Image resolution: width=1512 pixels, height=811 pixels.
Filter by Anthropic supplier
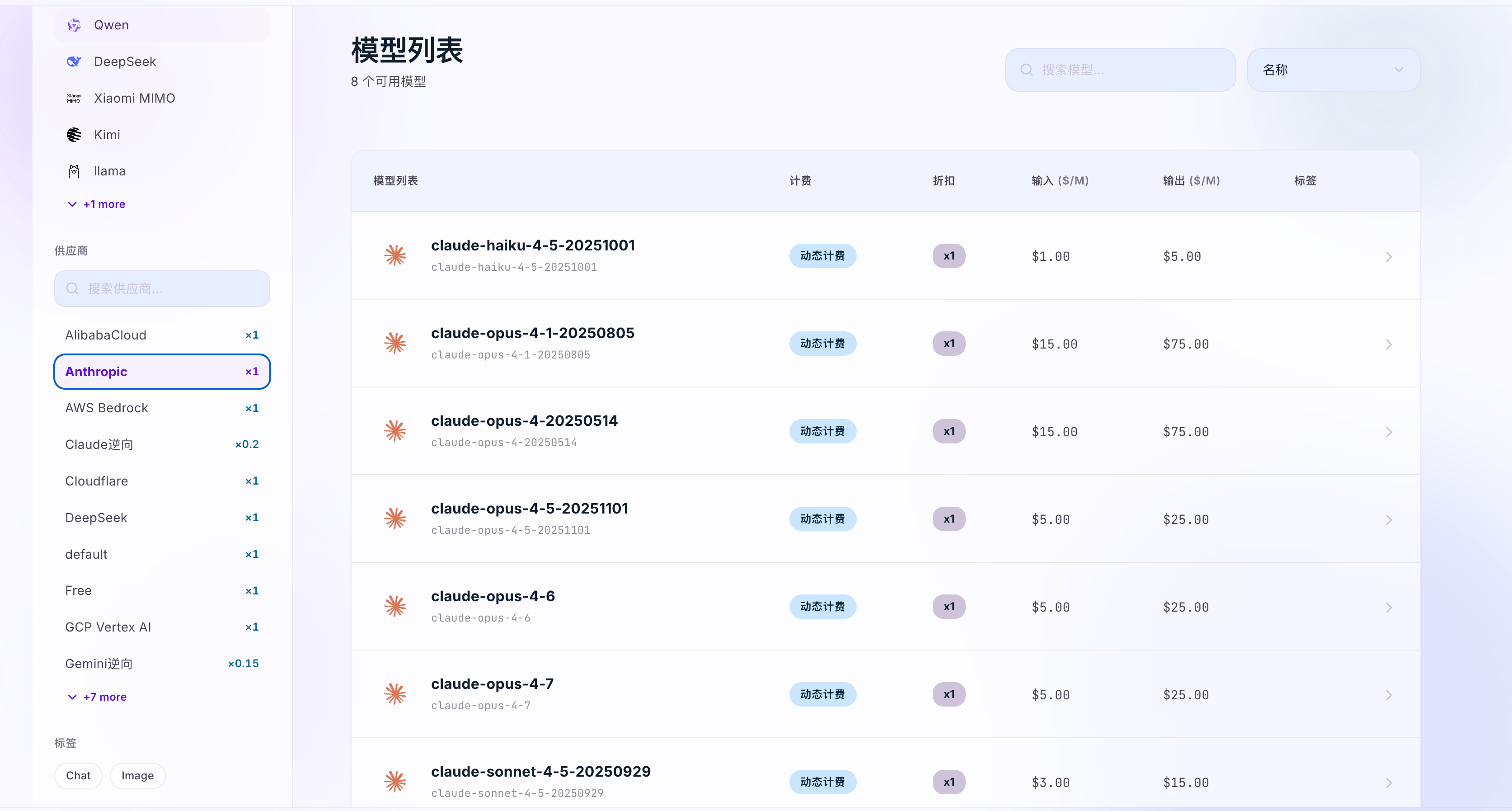pos(162,372)
